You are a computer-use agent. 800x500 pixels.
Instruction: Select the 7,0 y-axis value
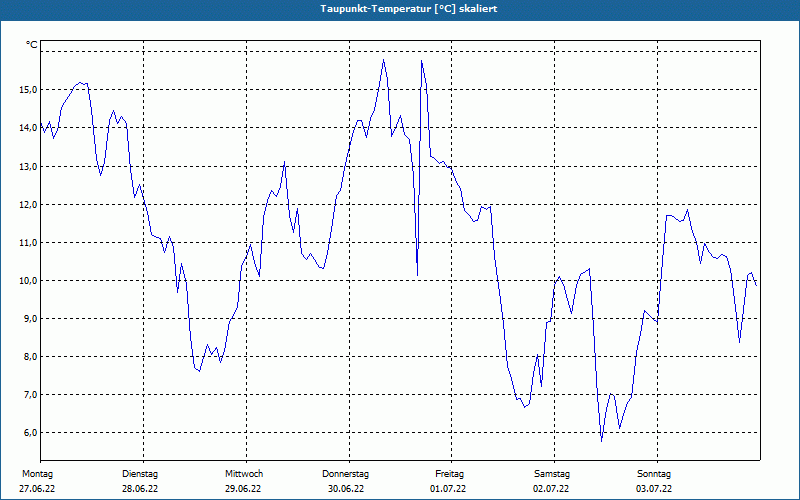30,395
